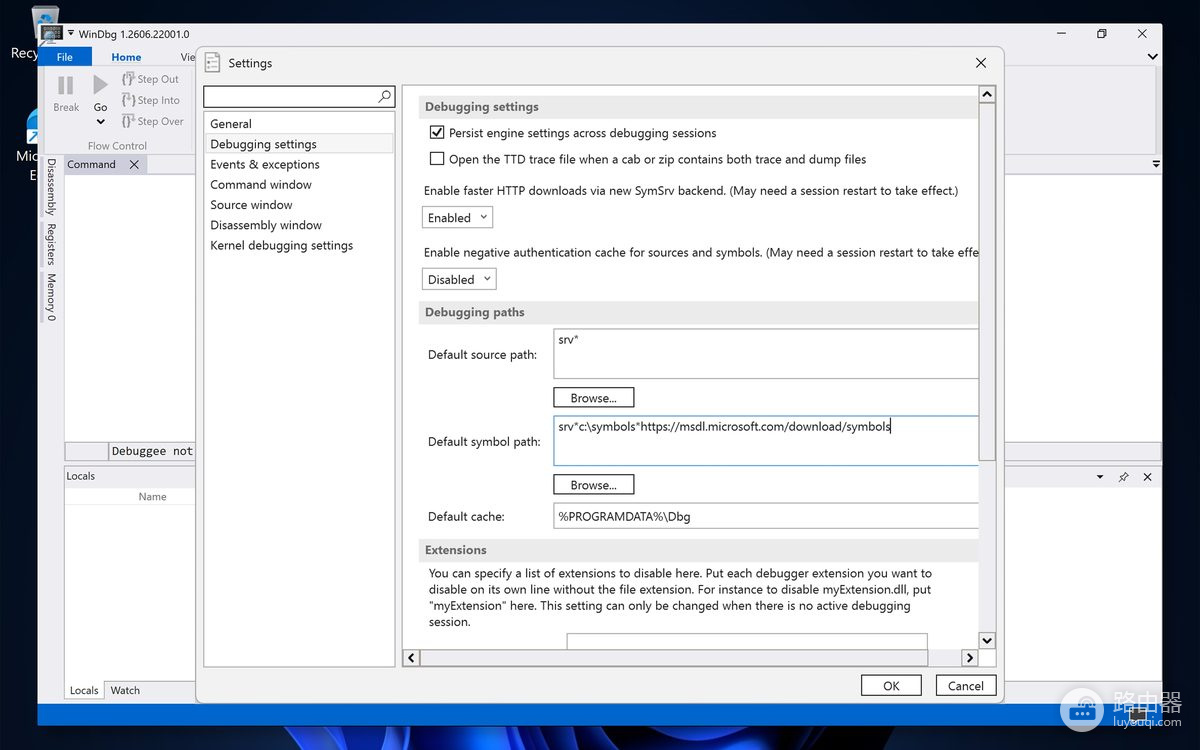The width and height of the screenshot is (1200, 750).
Task: Click the Name column header in Locals
Action: [152, 496]
